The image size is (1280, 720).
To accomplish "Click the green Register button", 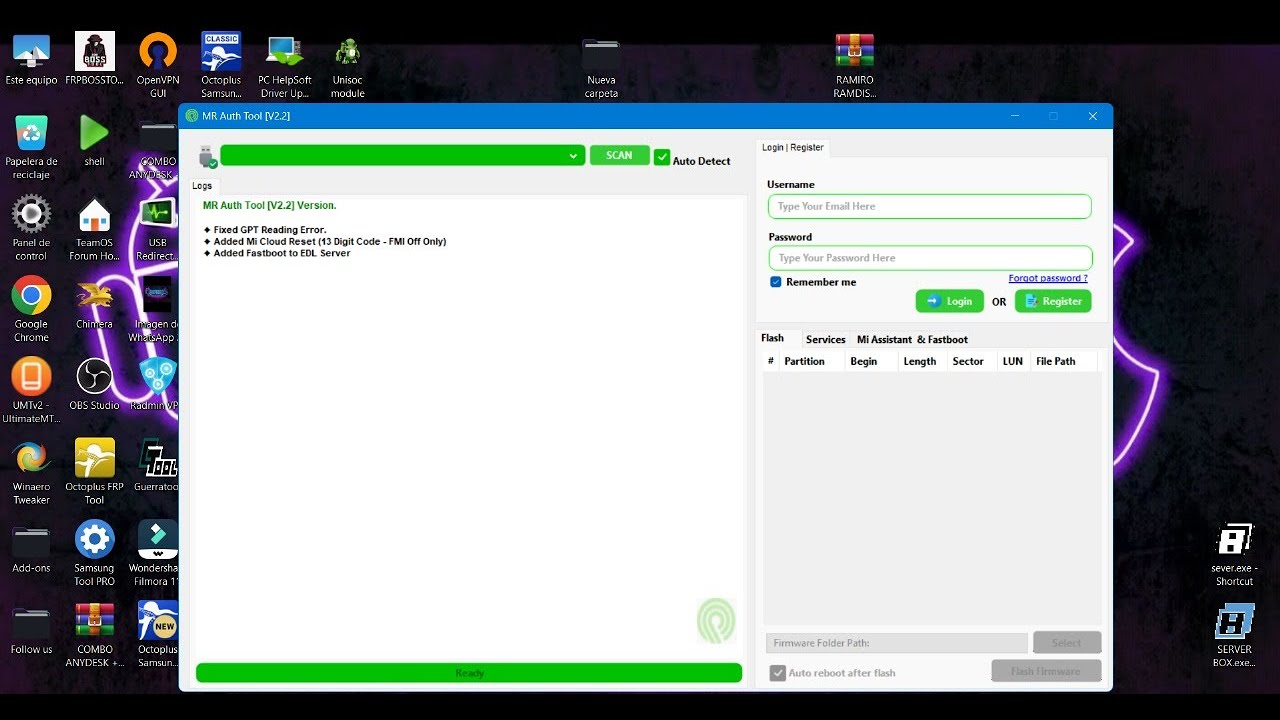I will [x=1053, y=301].
